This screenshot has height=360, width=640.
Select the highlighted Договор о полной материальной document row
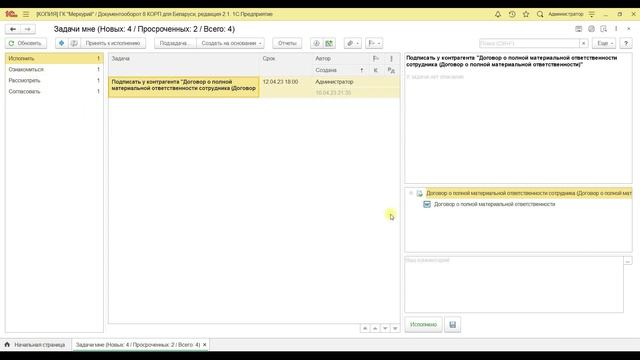(529, 193)
